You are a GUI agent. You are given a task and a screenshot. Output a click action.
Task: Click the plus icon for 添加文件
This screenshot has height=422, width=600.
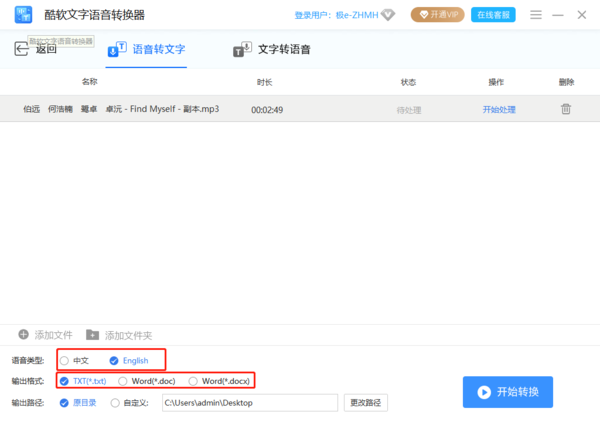(23, 334)
